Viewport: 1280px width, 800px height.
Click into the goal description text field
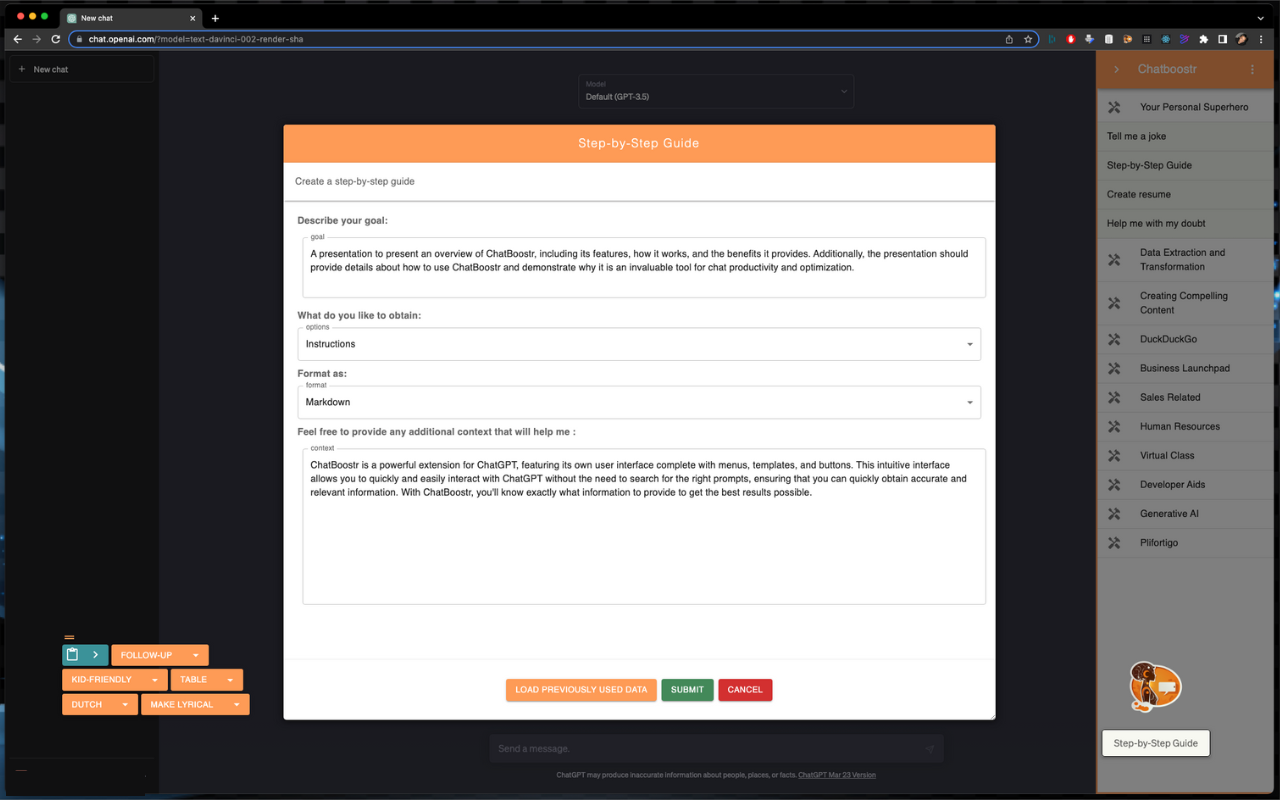tap(644, 267)
